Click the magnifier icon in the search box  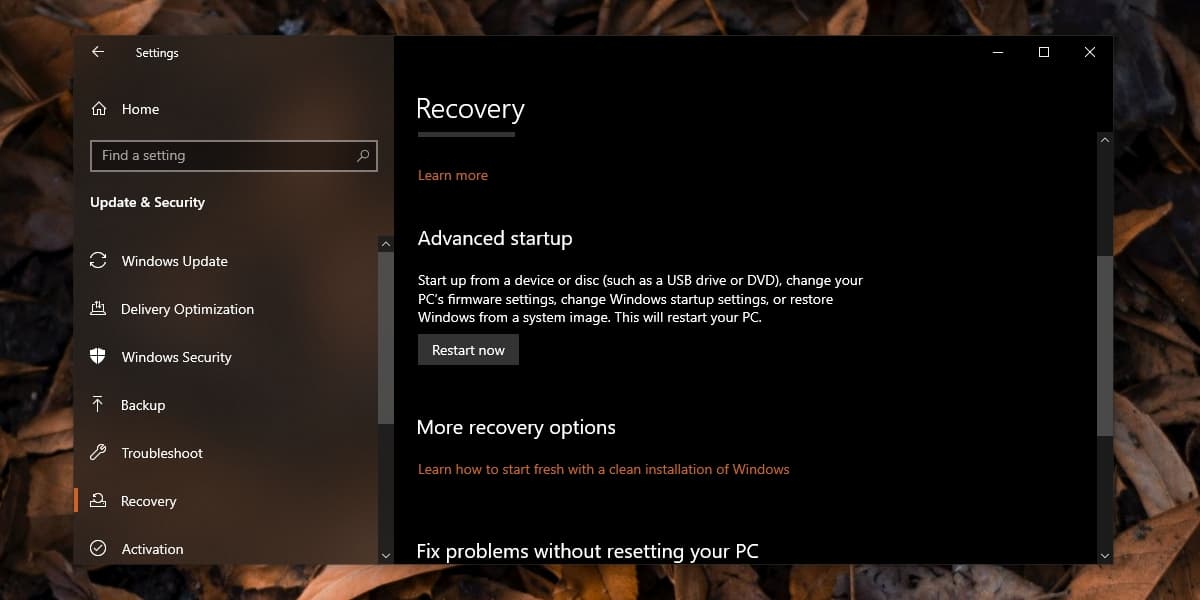364,156
